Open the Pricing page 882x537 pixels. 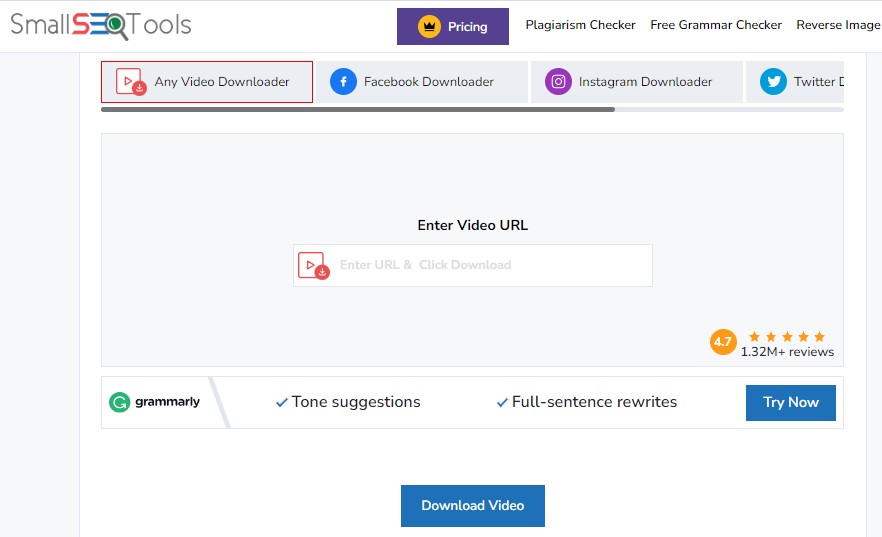(453, 26)
